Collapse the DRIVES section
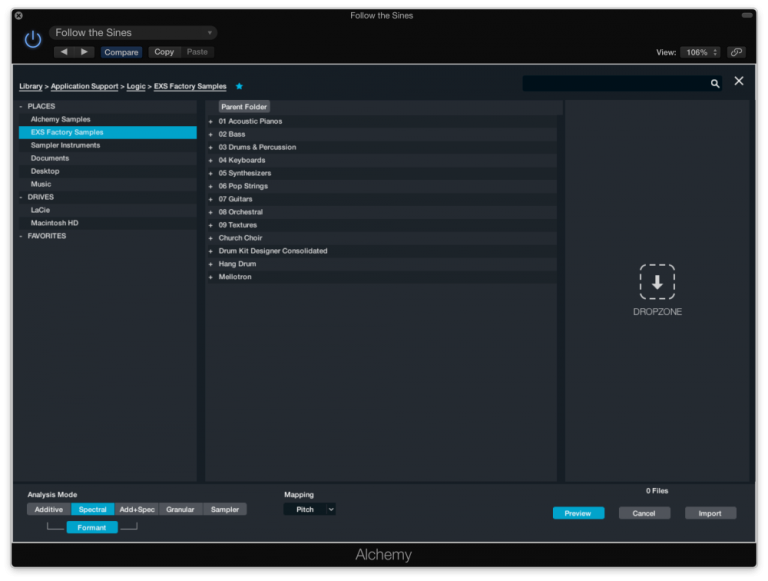 [x=21, y=197]
